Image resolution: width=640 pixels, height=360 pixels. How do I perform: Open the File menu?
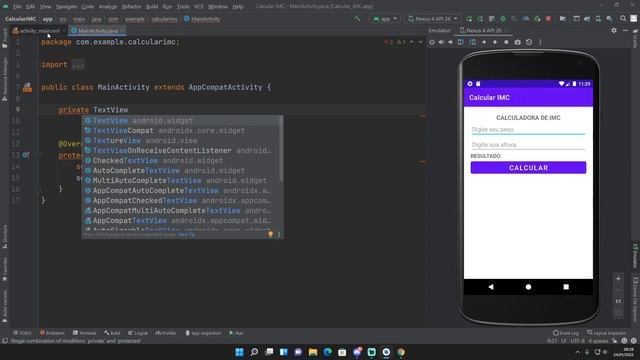tap(17, 7)
